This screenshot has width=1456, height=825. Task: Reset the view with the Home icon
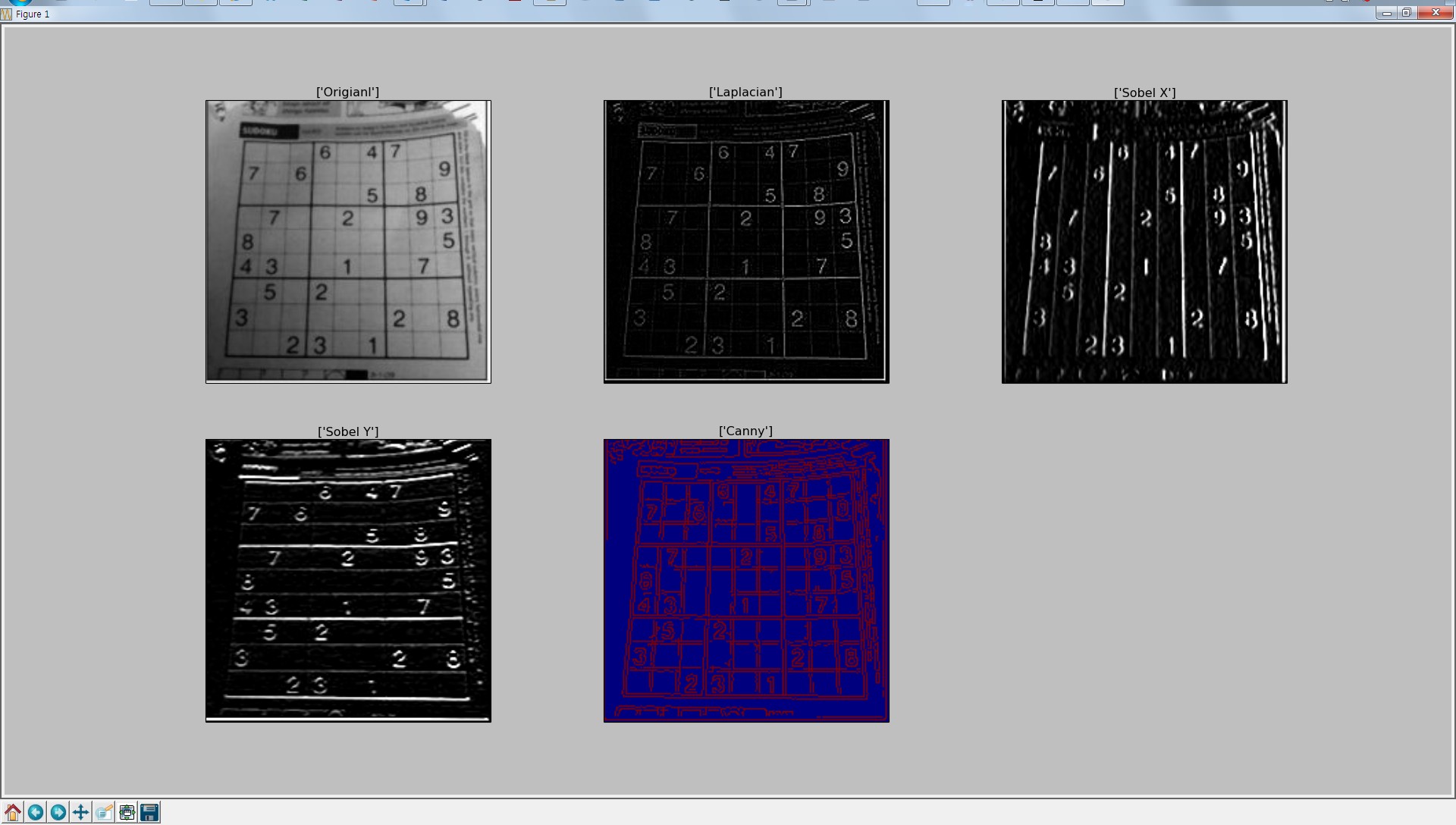(13, 813)
